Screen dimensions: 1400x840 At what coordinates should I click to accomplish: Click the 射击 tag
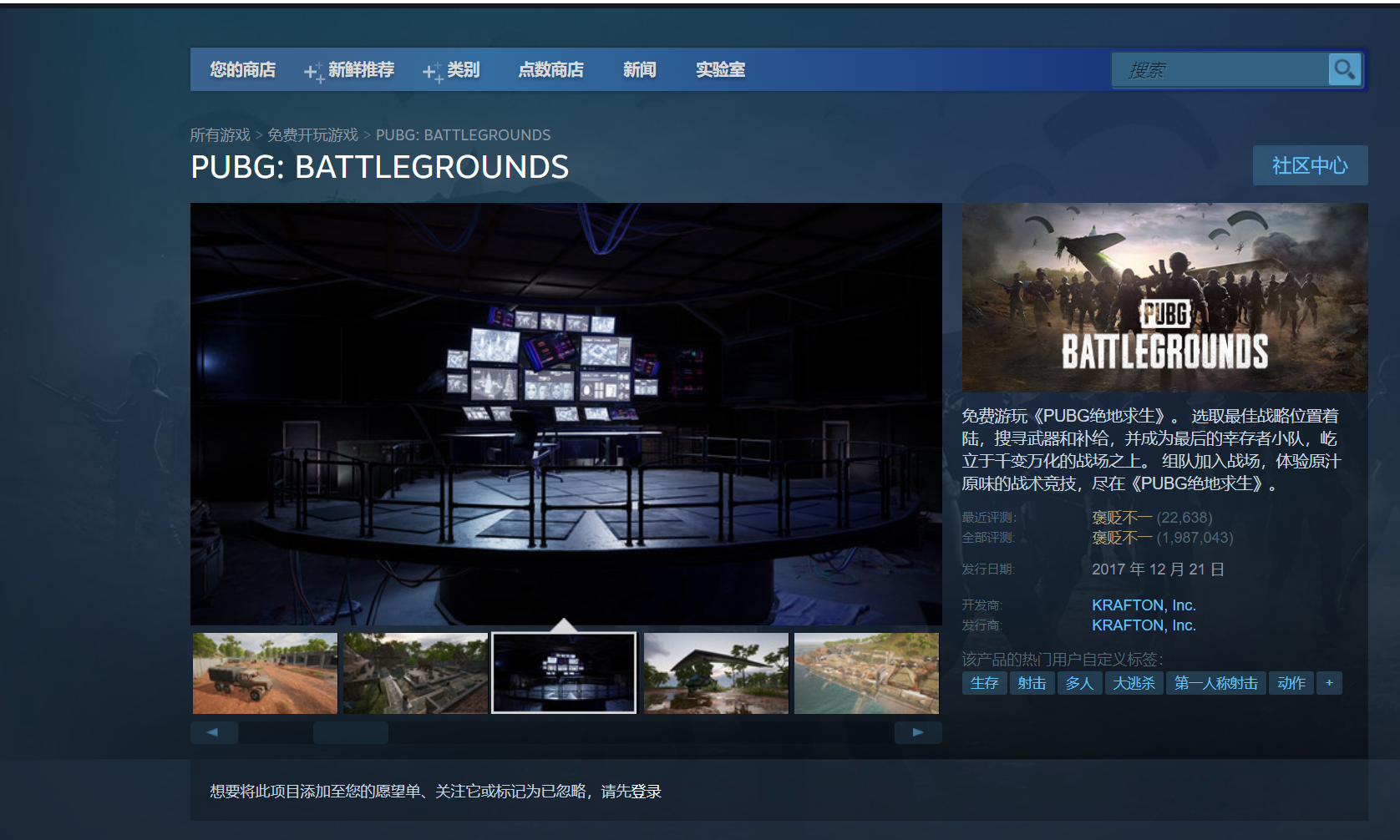click(x=1032, y=683)
